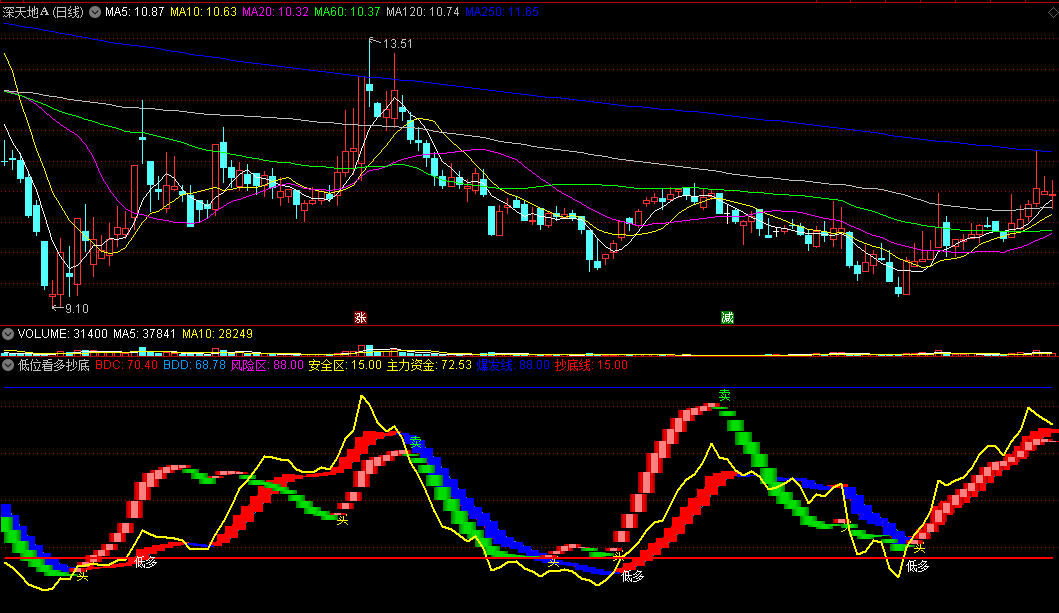Viewport: 1059px width, 613px height.
Task: Click the blue BDD: 68.78 value
Action: [x=195, y=365]
